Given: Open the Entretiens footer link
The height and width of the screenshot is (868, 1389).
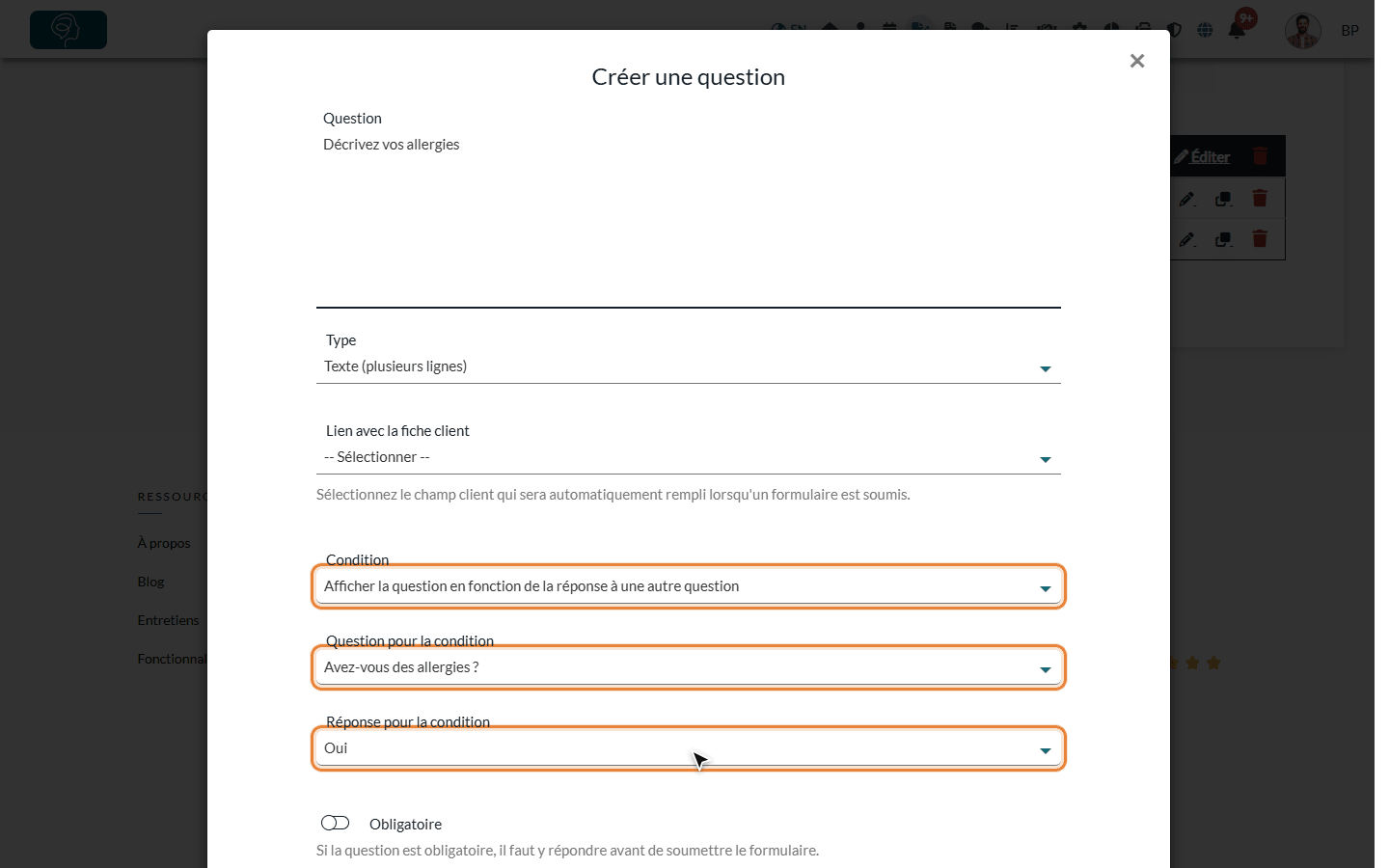Looking at the screenshot, I should point(168,620).
